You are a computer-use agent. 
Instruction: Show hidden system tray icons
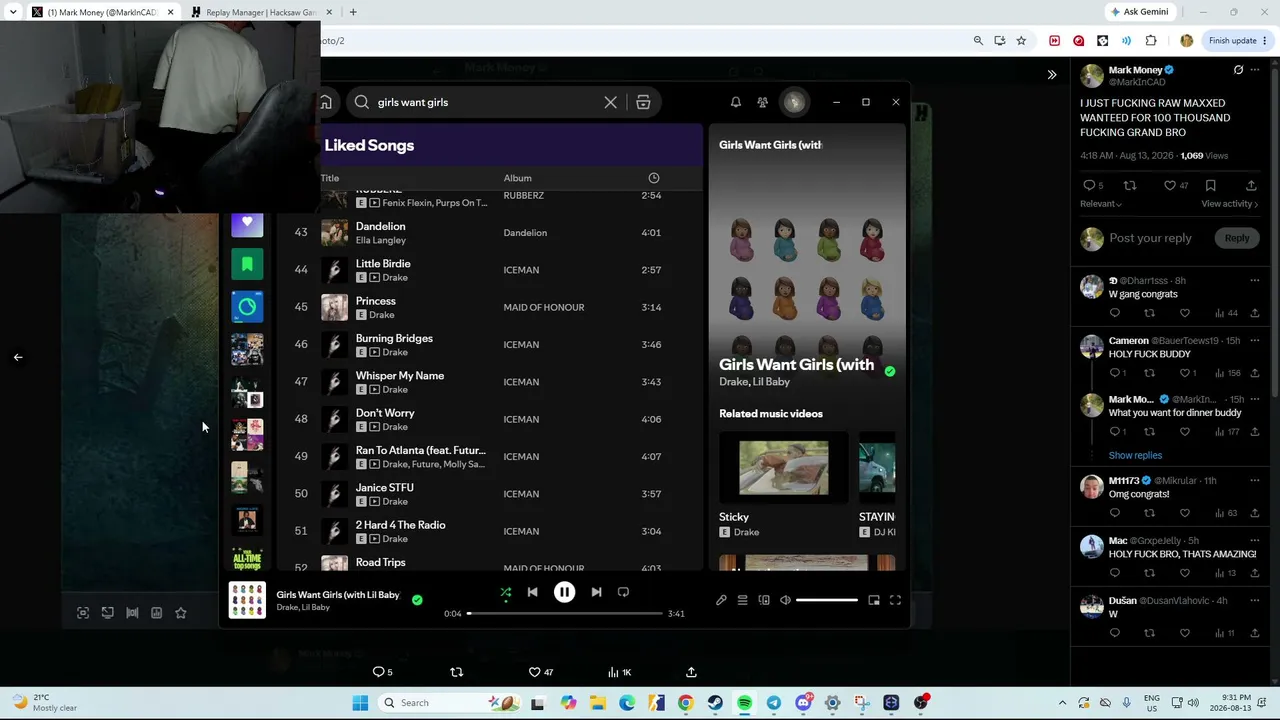[1062, 703]
